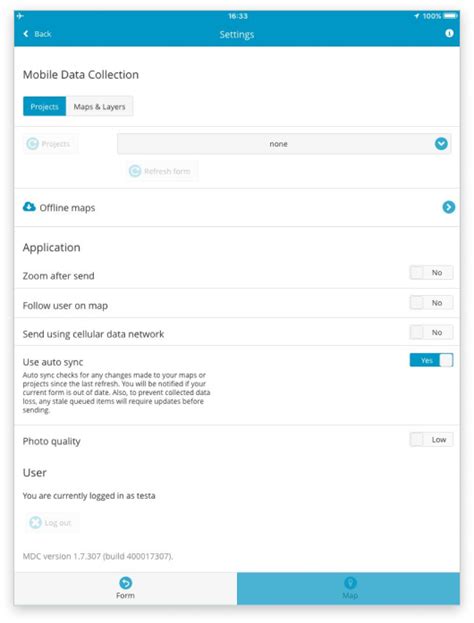The width and height of the screenshot is (474, 623).
Task: Select the Projects tab
Action: coord(44,106)
